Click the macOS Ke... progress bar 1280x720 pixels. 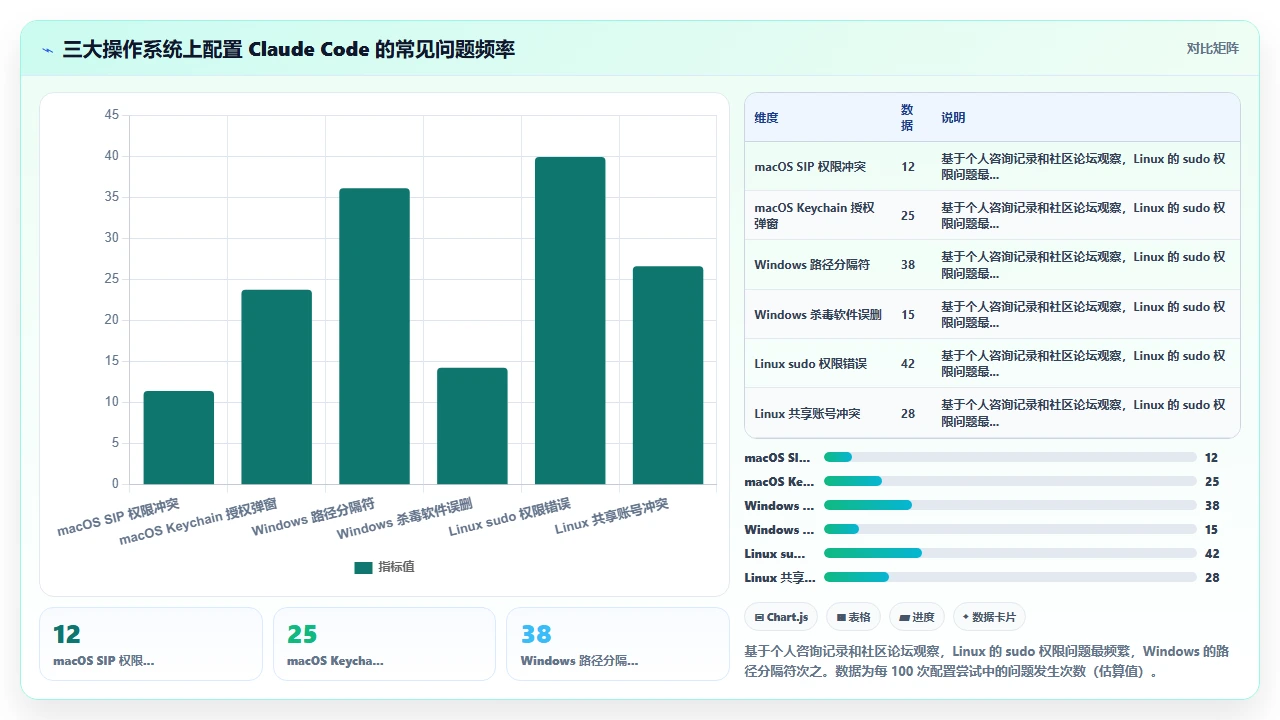click(x=1010, y=481)
